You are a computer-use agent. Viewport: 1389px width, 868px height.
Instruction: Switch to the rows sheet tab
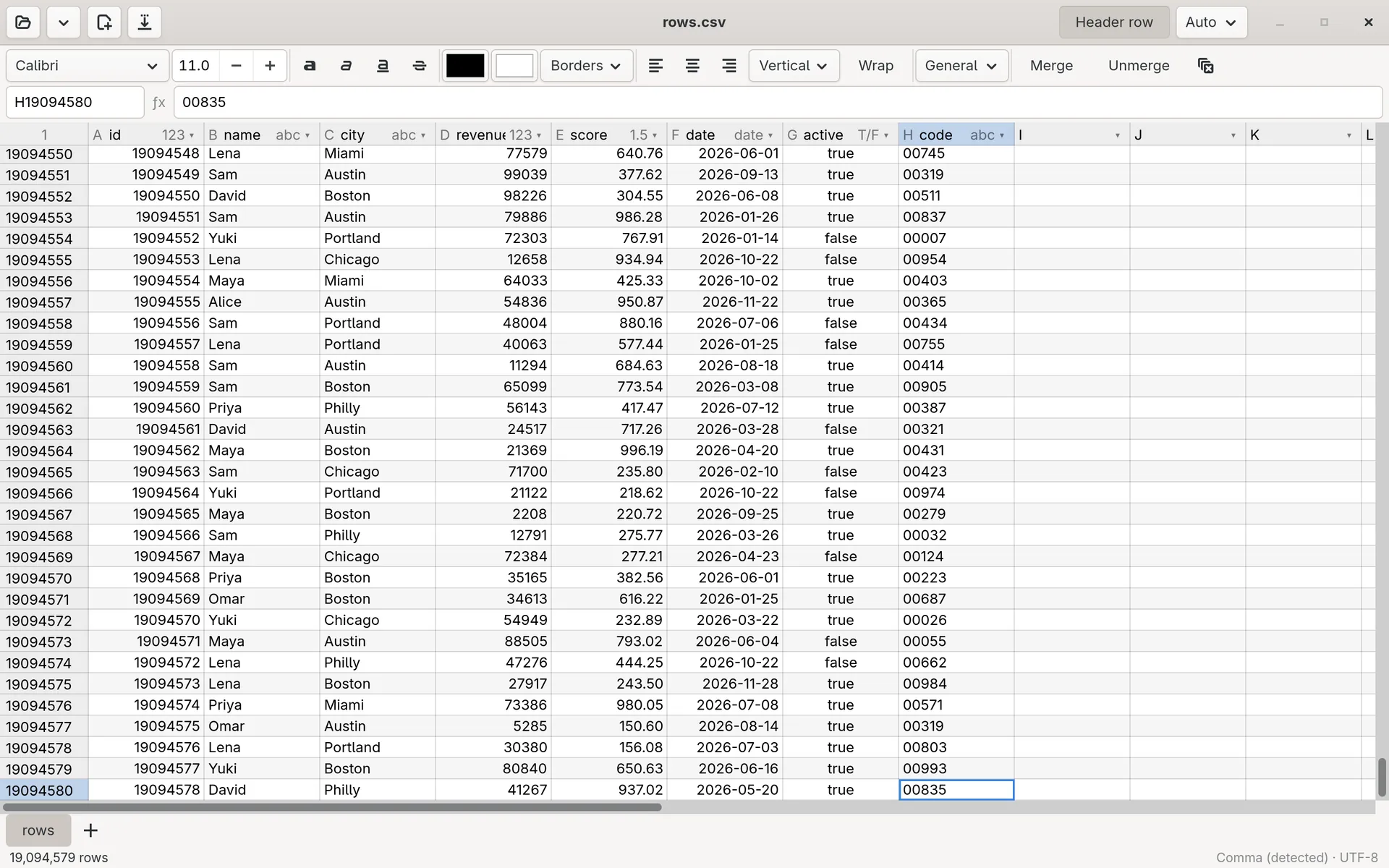click(38, 830)
